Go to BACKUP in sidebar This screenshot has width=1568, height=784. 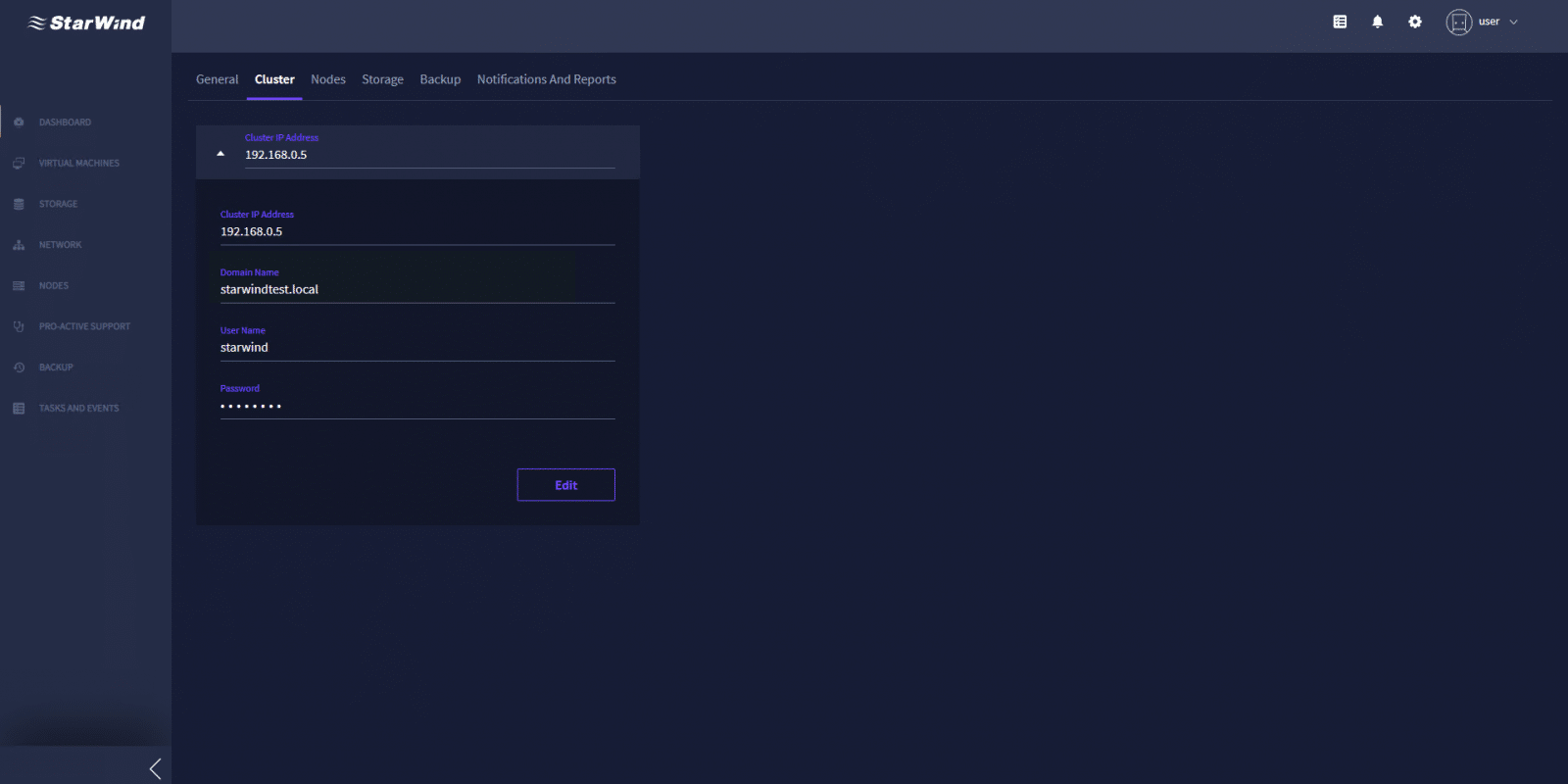coord(56,367)
